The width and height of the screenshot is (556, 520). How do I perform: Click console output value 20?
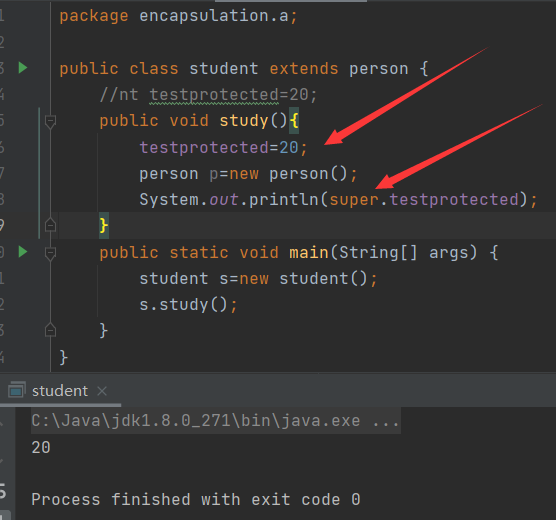tap(41, 447)
